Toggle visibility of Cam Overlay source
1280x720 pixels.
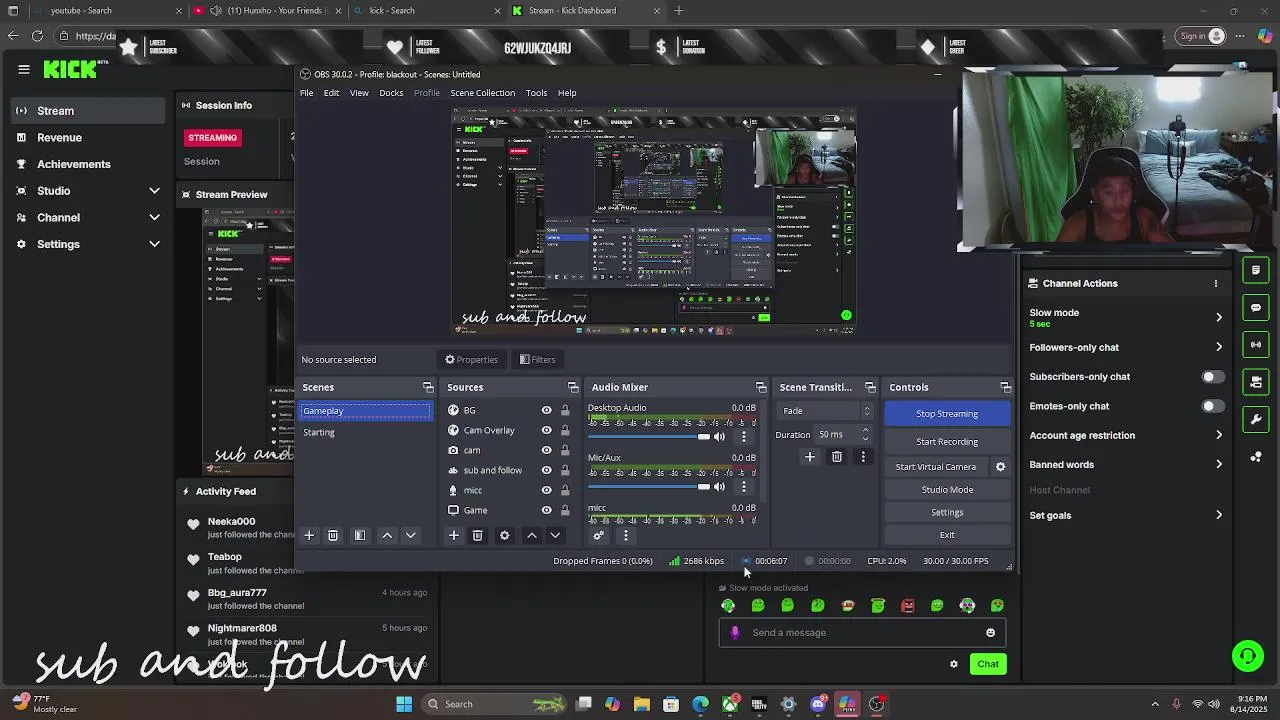(x=546, y=430)
